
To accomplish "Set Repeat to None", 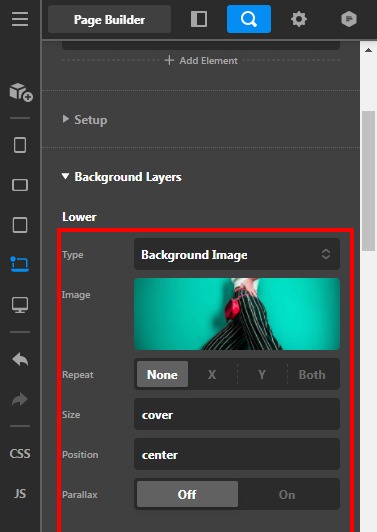I will pyautogui.click(x=162, y=374).
